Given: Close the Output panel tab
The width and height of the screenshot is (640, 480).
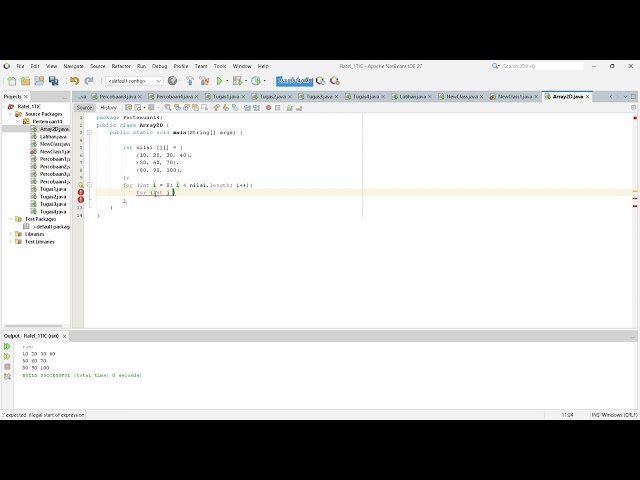Looking at the screenshot, I should (64, 336).
